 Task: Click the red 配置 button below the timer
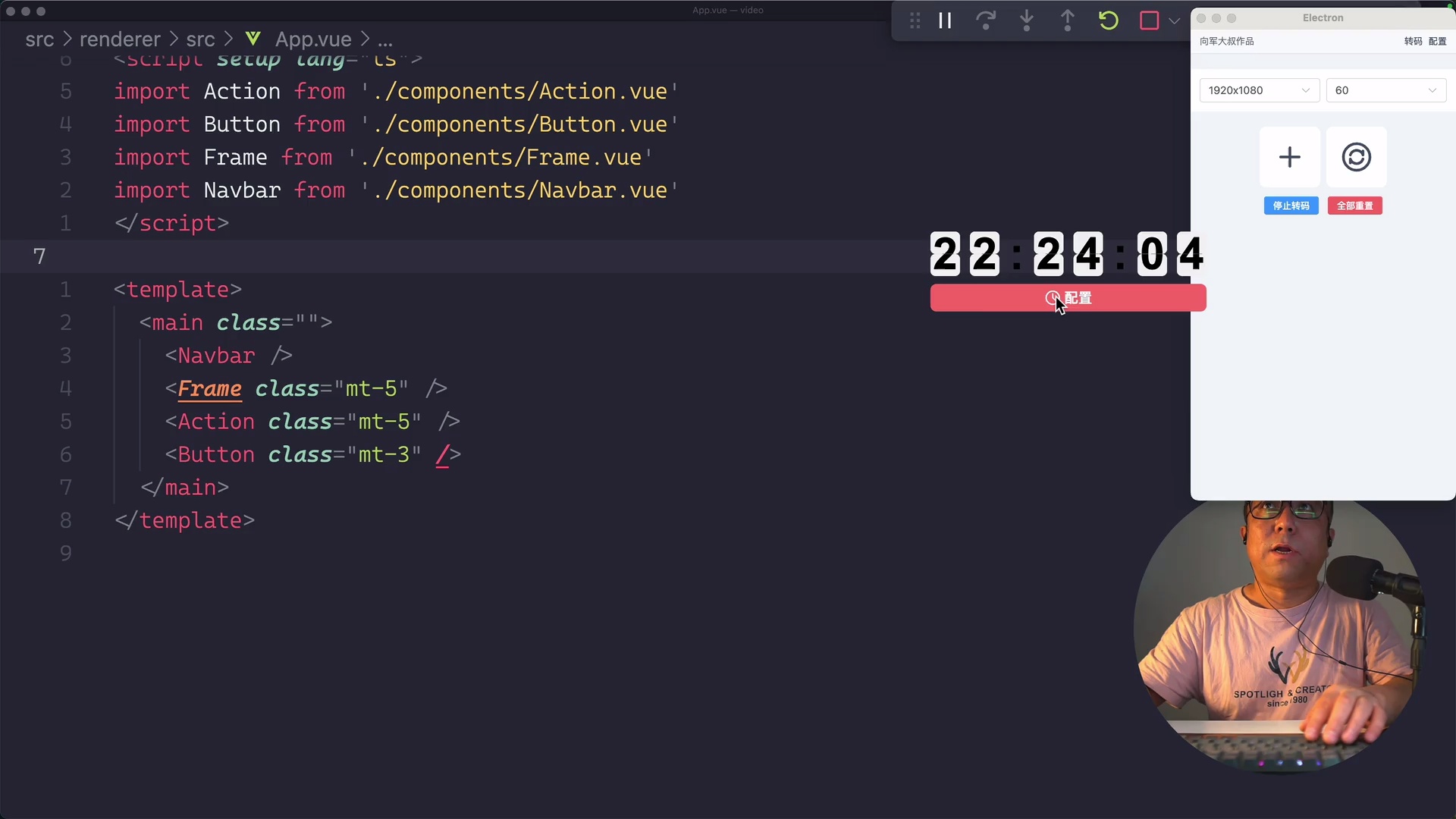[1068, 297]
